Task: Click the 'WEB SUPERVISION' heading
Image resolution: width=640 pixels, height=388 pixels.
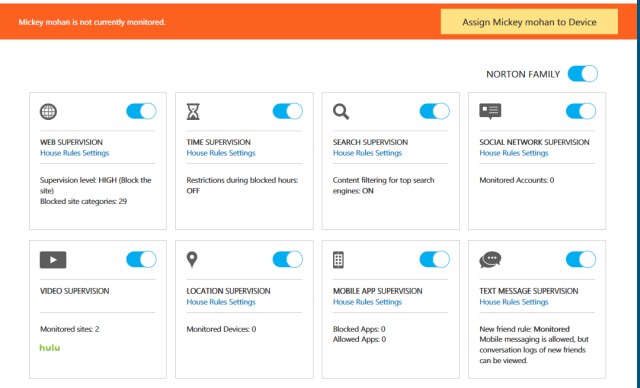Action: pyautogui.click(x=71, y=142)
